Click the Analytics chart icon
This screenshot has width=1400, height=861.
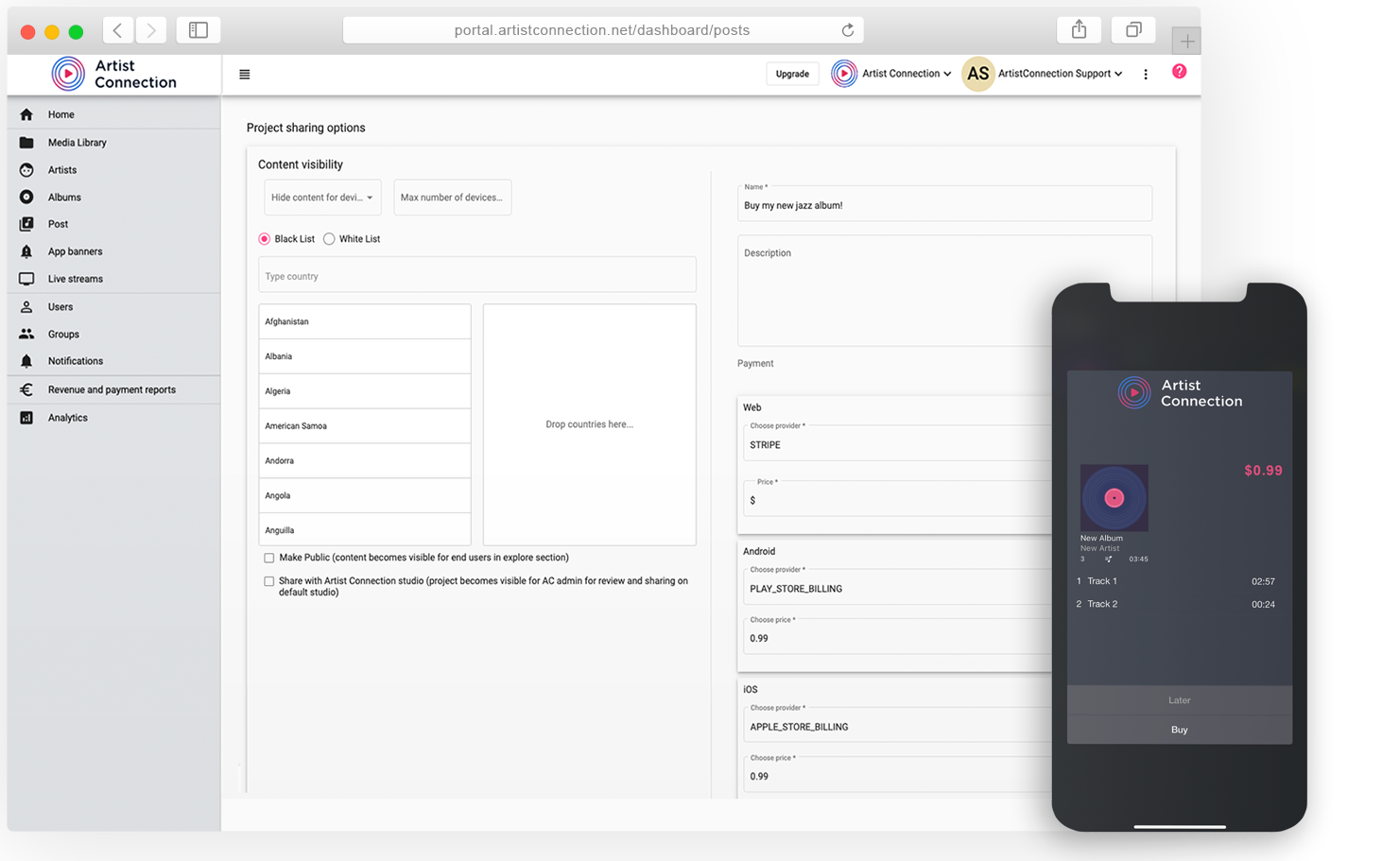click(26, 418)
